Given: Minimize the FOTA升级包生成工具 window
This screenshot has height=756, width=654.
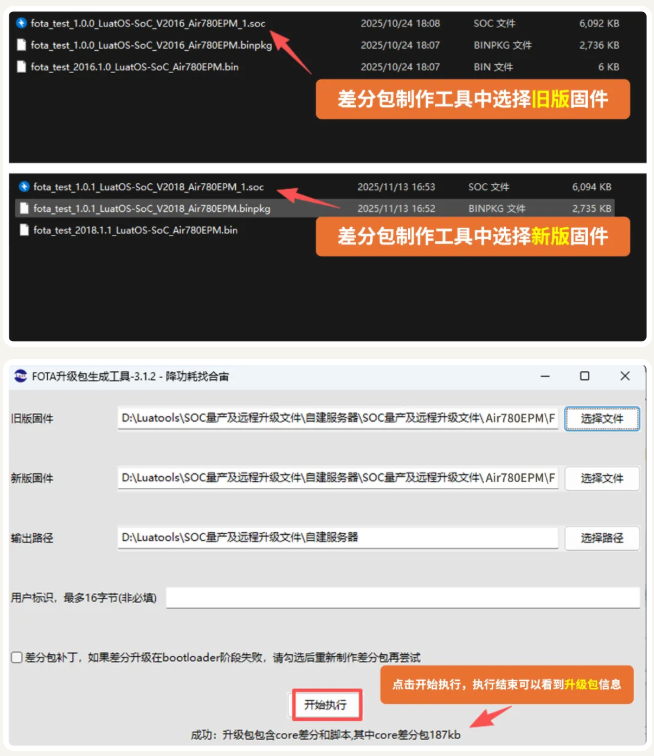Looking at the screenshot, I should click(545, 376).
